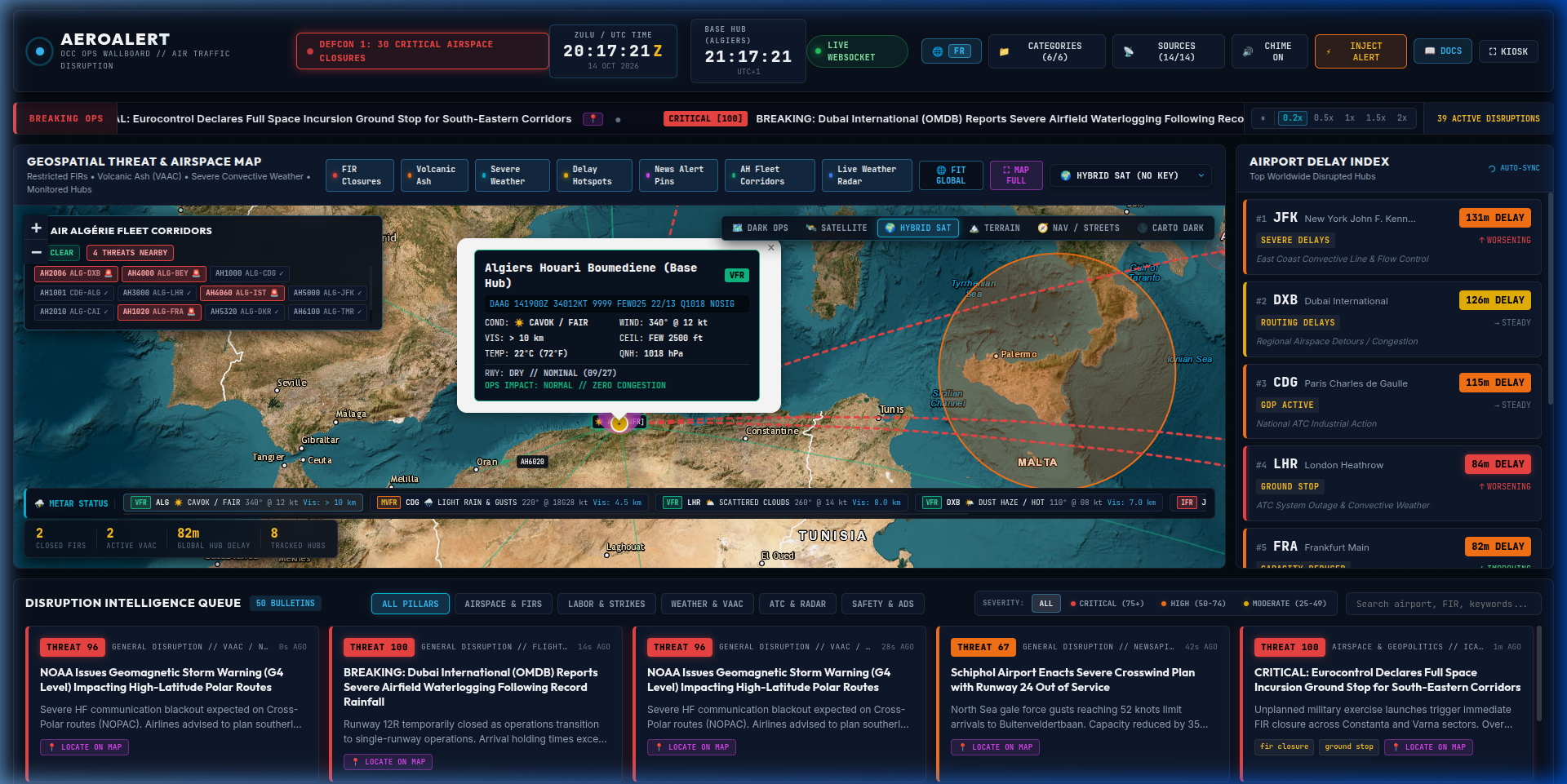The height and width of the screenshot is (784, 1567).
Task: Click the AeroAlert radar logo icon
Action: tap(39, 51)
